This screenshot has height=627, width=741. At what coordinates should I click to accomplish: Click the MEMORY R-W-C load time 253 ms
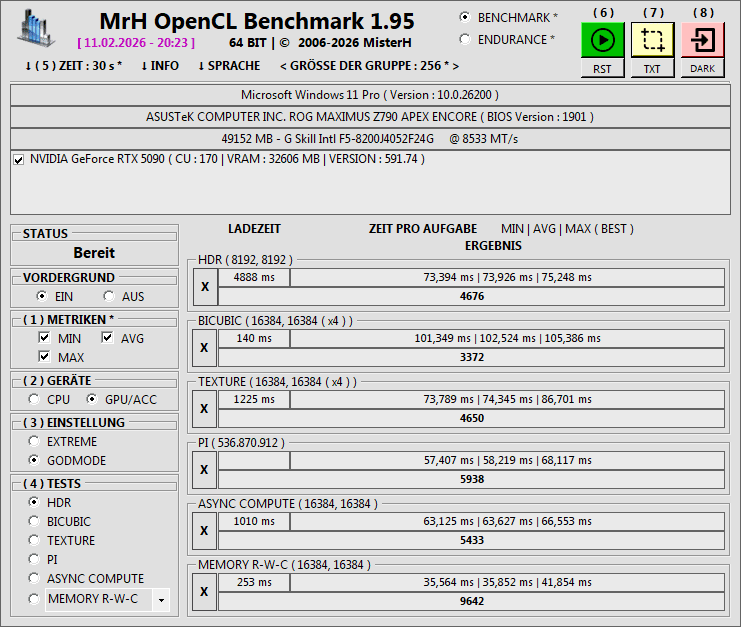pyautogui.click(x=254, y=582)
